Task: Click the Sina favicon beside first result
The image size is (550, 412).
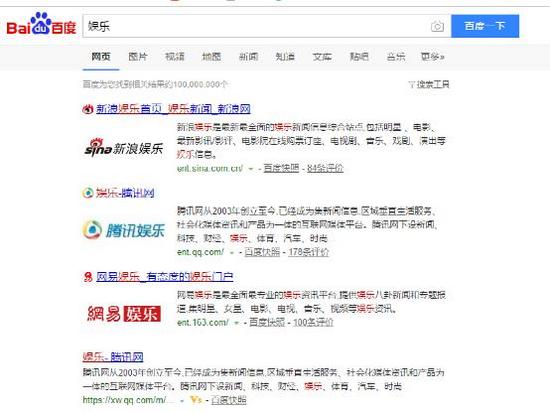Action: point(87,109)
